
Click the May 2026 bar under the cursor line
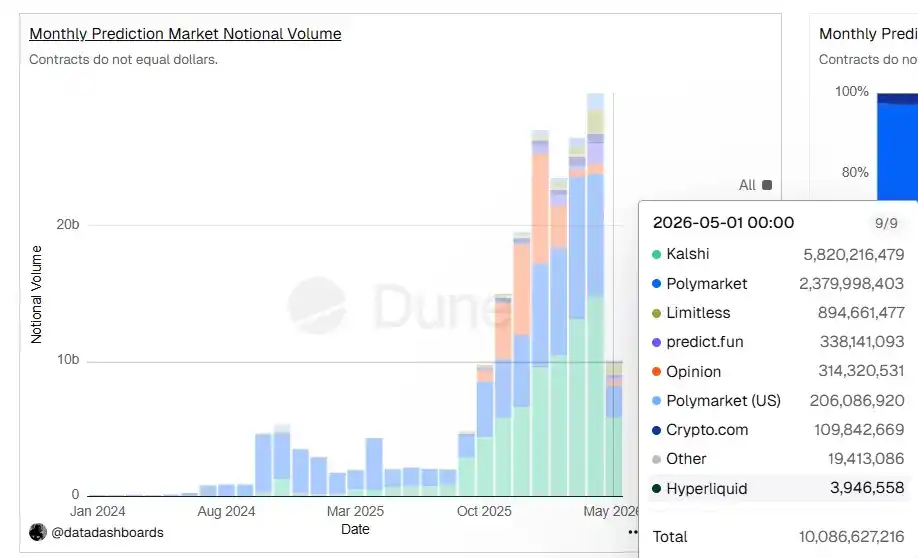(x=614, y=429)
